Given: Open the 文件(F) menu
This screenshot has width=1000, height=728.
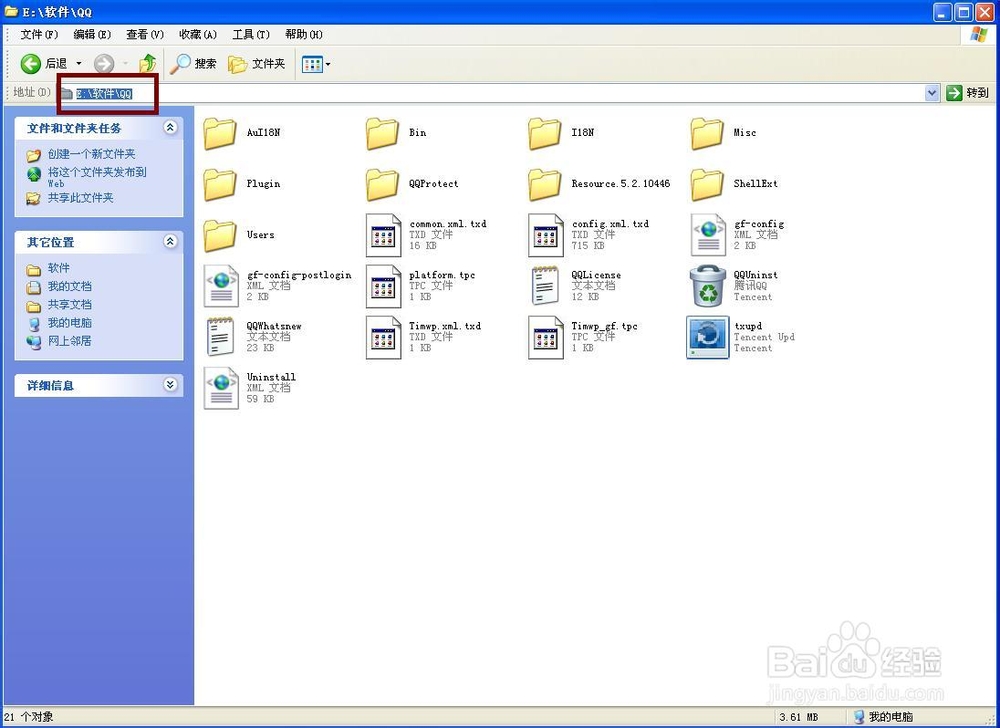Looking at the screenshot, I should (x=39, y=34).
